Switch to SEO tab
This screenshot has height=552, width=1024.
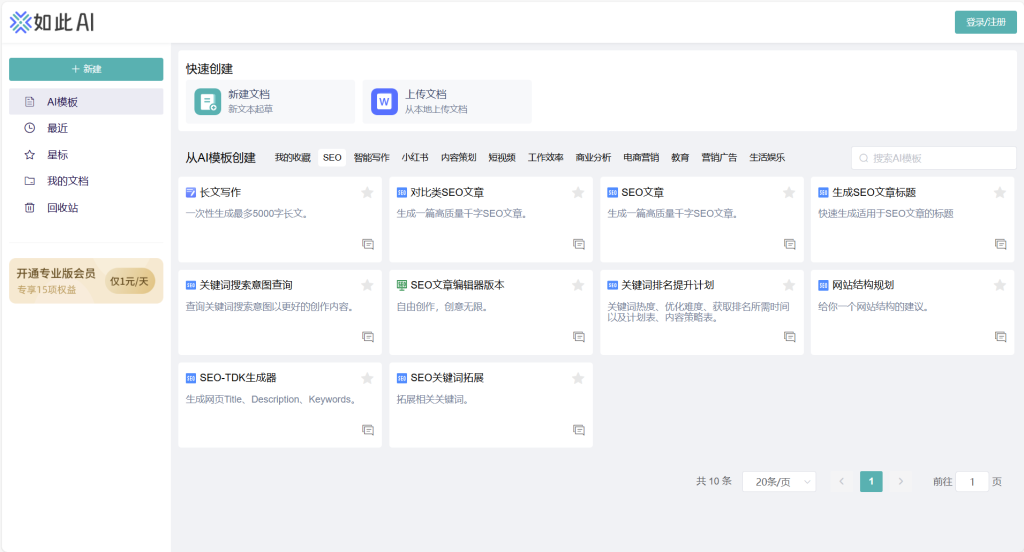pos(332,157)
